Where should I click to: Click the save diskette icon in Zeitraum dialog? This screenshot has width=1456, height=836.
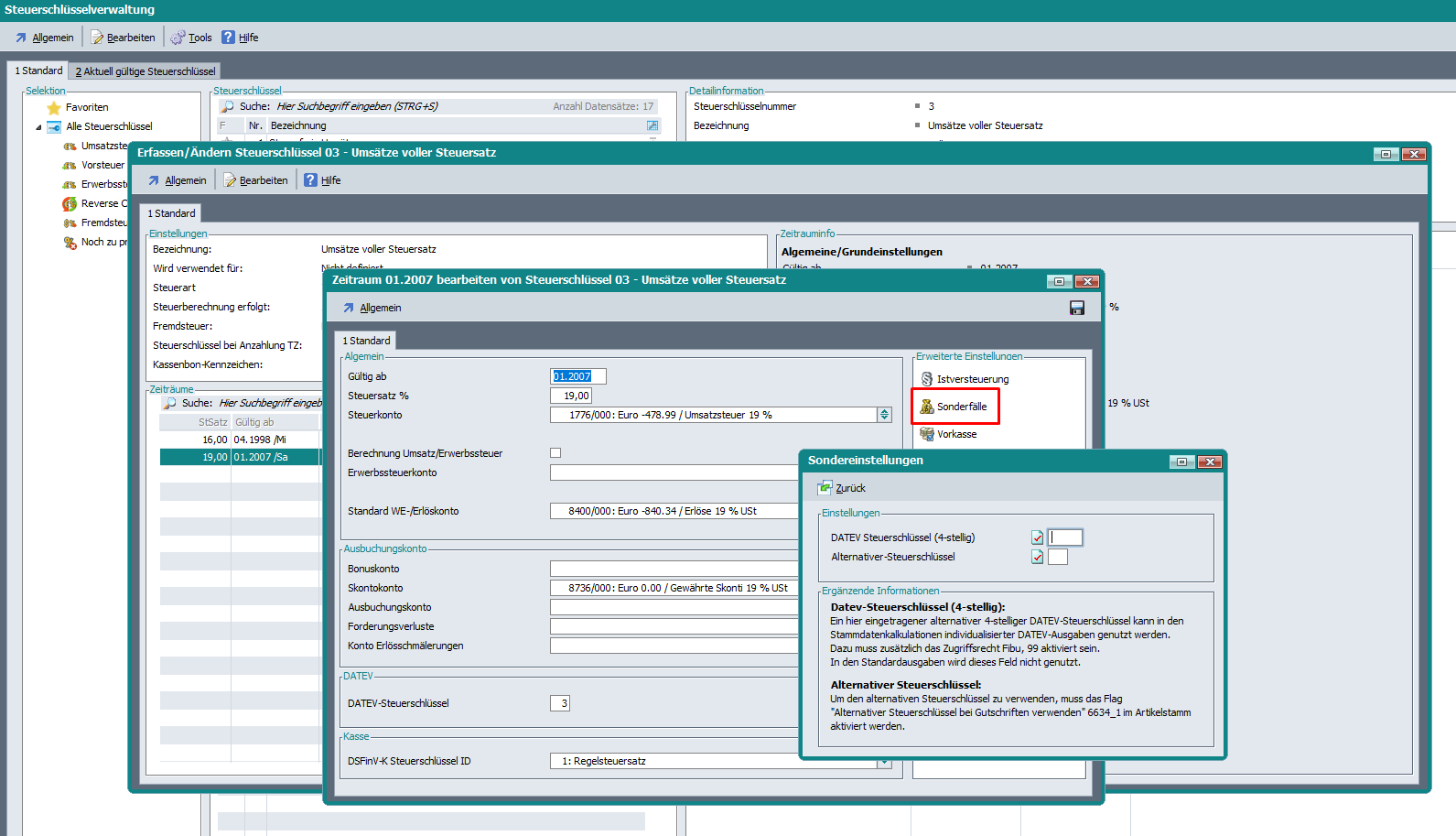(x=1077, y=308)
